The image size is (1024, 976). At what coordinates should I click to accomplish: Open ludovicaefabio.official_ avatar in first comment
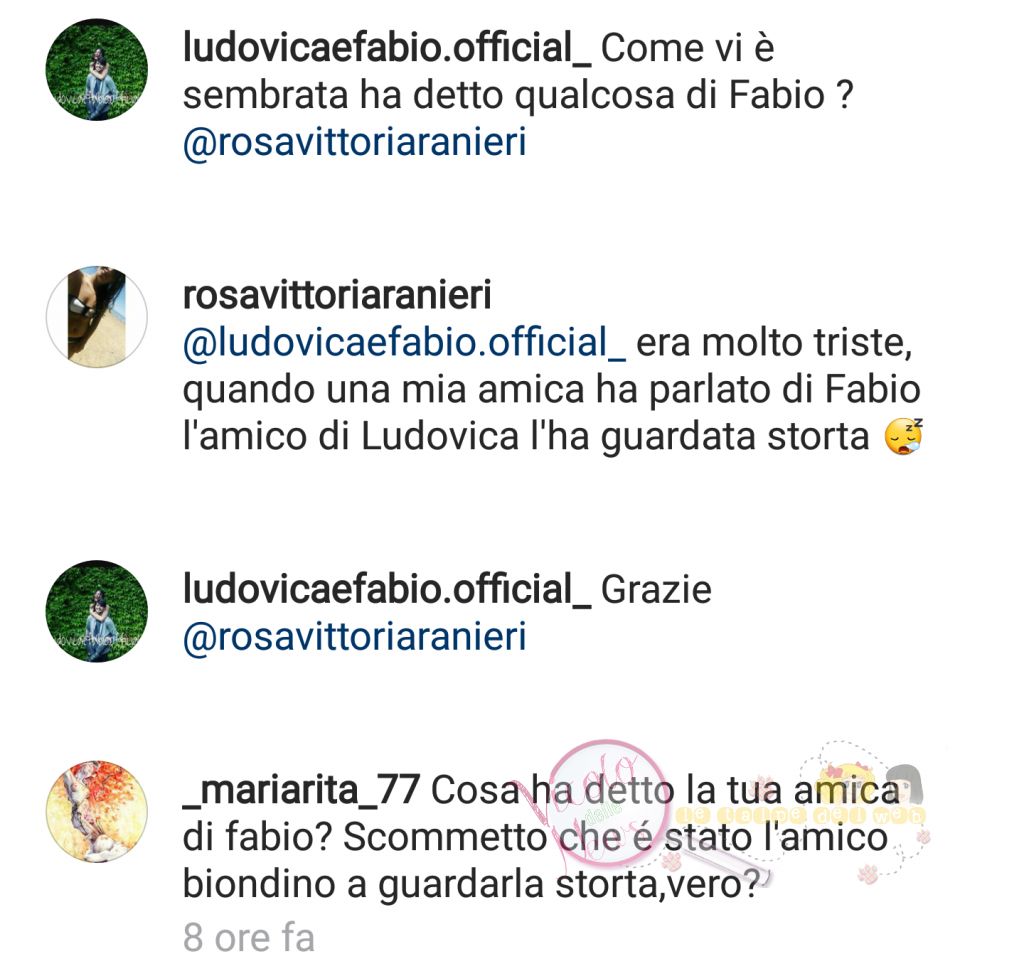coord(97,70)
